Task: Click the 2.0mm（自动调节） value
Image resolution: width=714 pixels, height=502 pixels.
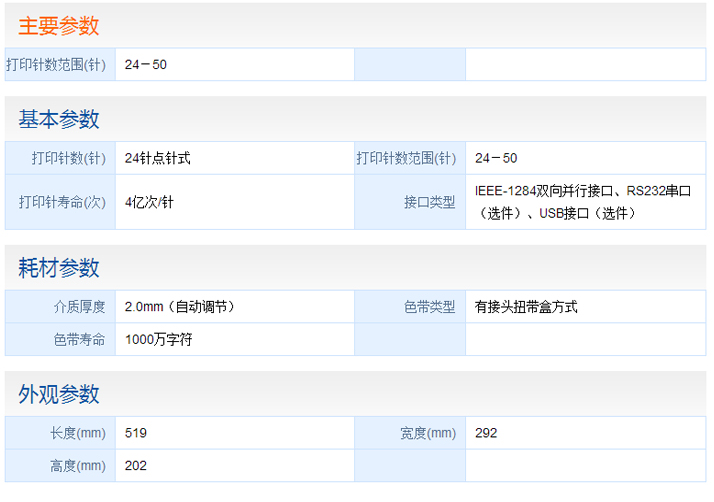Action: (x=180, y=307)
